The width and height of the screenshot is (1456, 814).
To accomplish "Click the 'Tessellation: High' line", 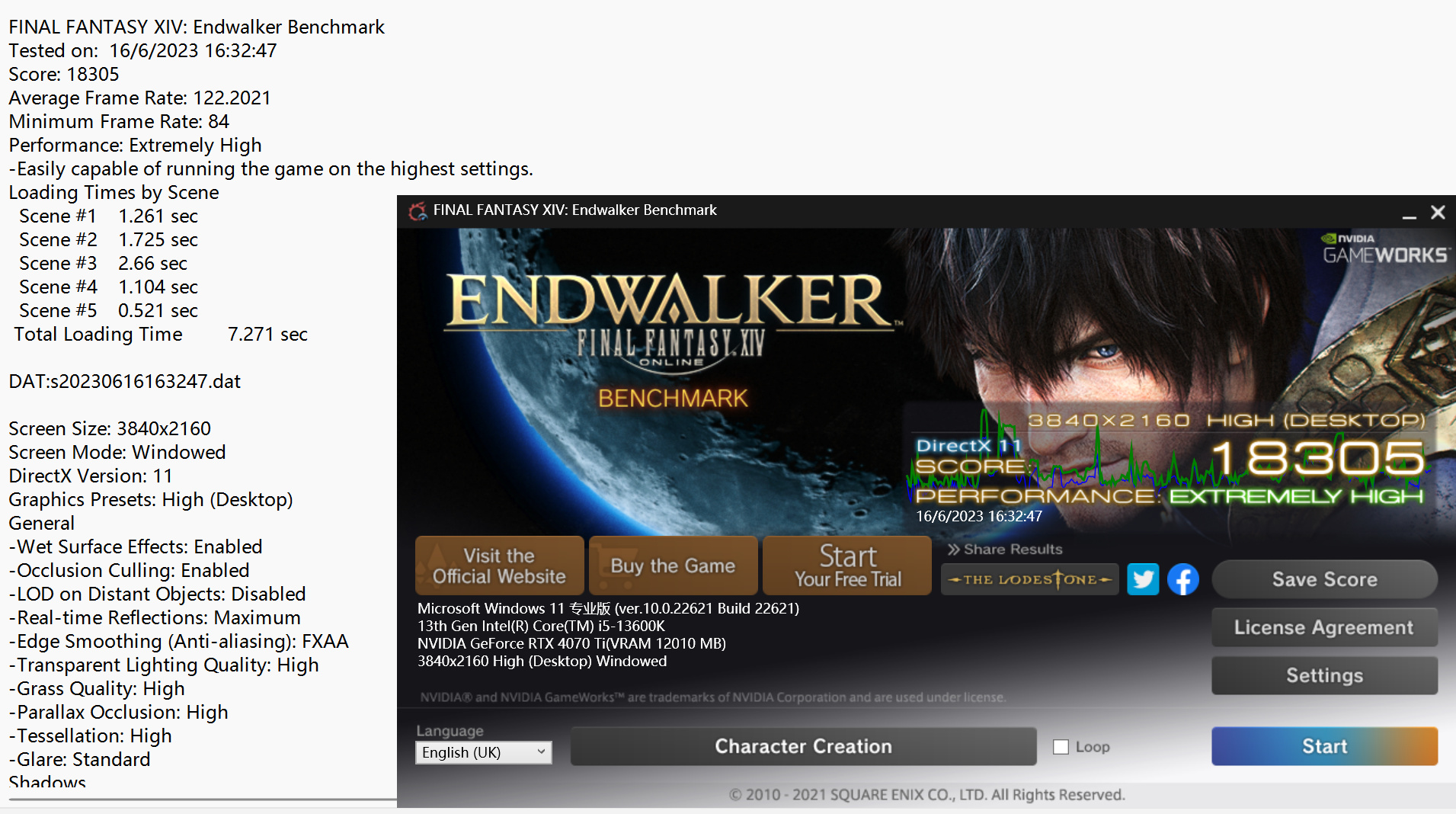I will (91, 736).
